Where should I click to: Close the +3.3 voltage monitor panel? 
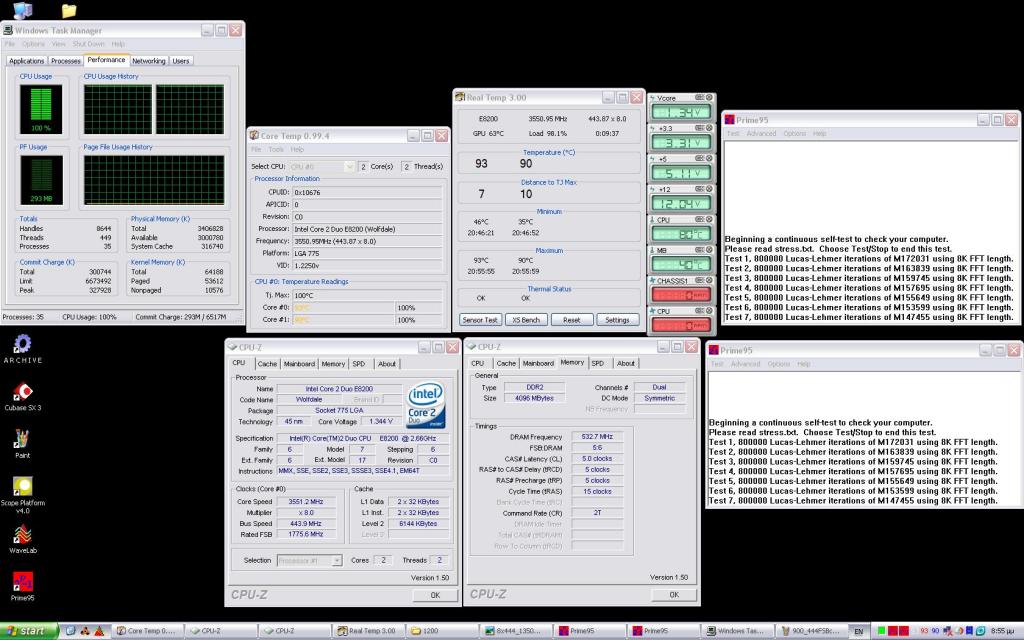pyautogui.click(x=709, y=128)
